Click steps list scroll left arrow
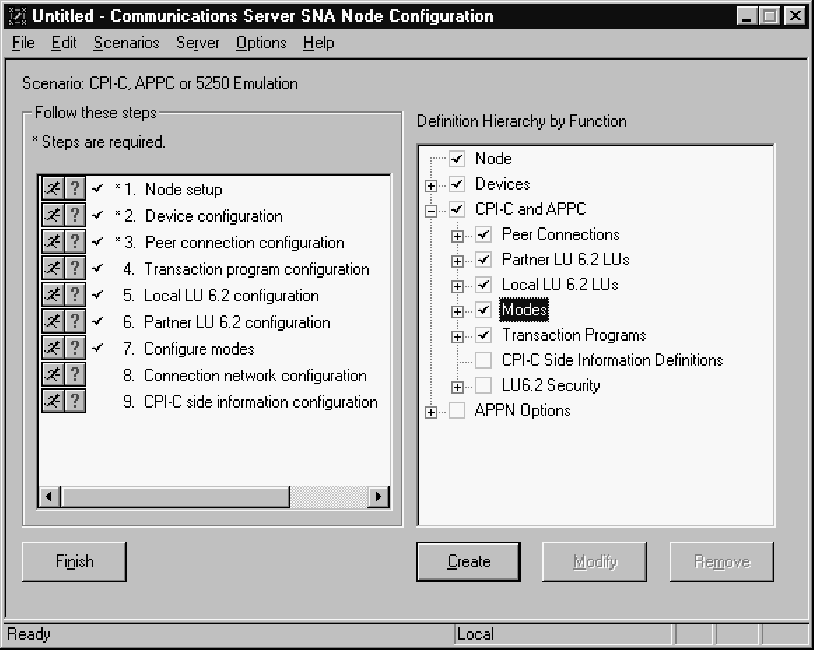The image size is (814, 650). pos(49,497)
